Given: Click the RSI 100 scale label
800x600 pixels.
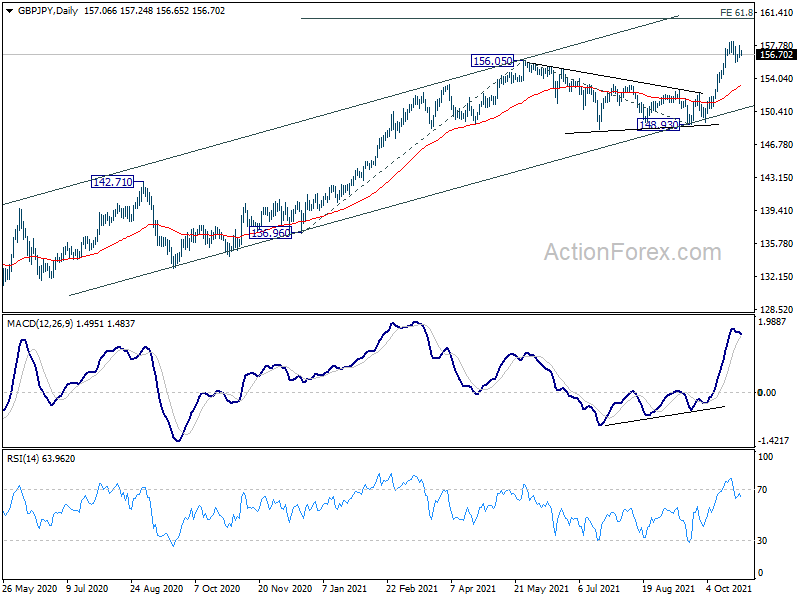Looking at the screenshot, I should click(x=765, y=457).
